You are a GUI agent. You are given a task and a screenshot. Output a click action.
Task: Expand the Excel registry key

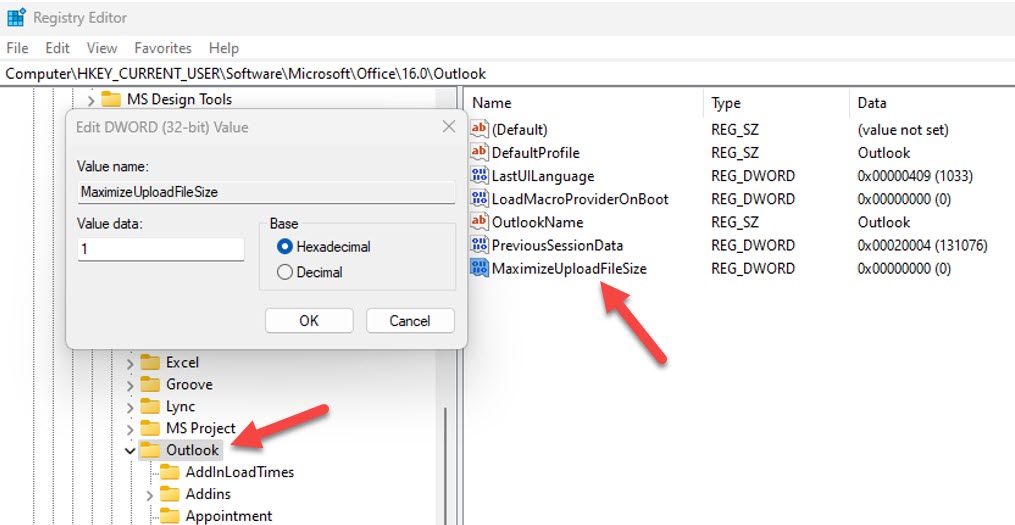click(130, 363)
